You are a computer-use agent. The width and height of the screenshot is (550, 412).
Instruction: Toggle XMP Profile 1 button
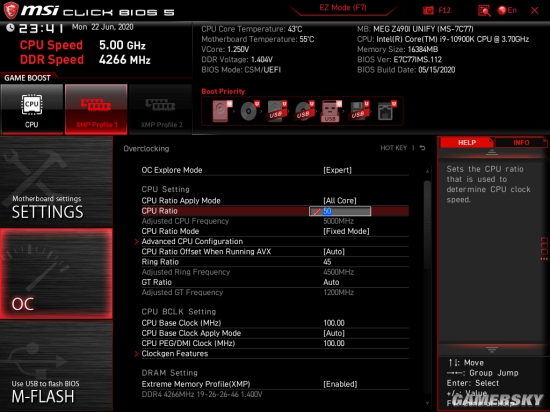coord(96,109)
